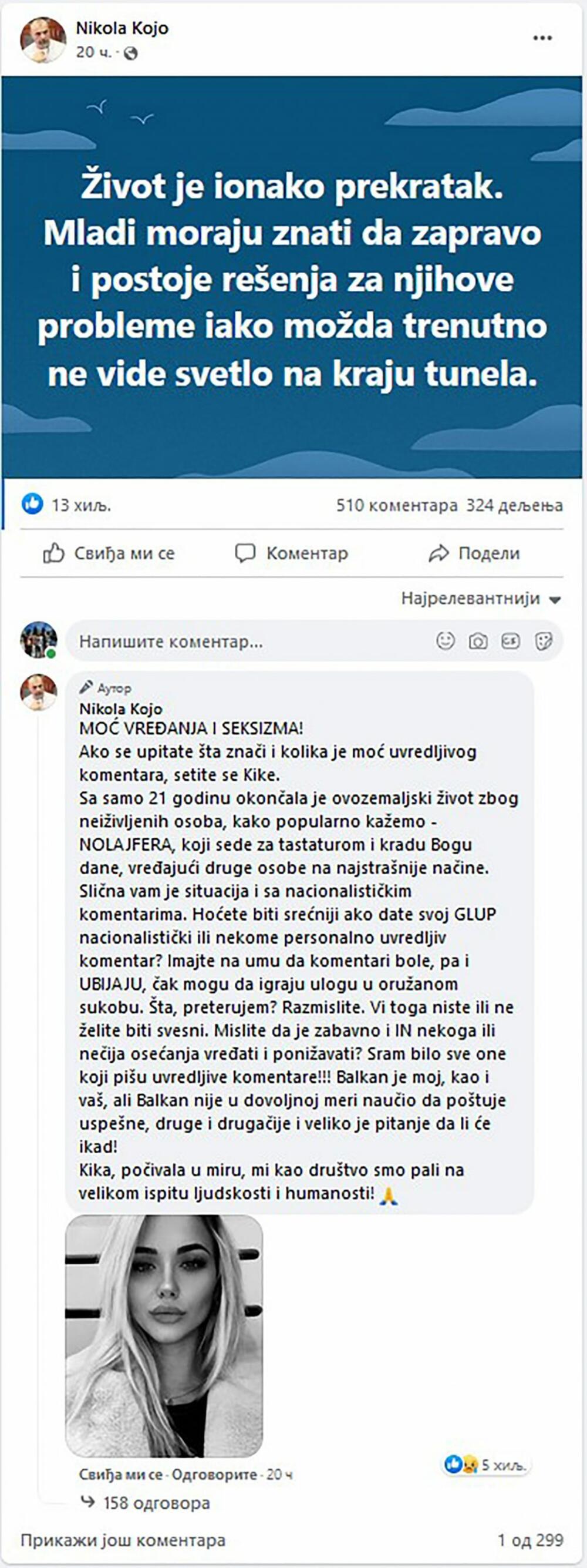This screenshot has height=1568, width=587.
Task: Click the share arrow icon beside Подели
Action: point(438,553)
